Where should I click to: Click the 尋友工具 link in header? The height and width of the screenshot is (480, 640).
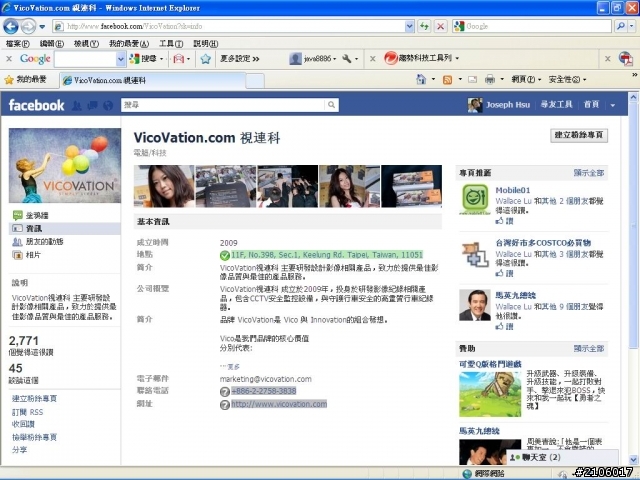pyautogui.click(x=556, y=105)
